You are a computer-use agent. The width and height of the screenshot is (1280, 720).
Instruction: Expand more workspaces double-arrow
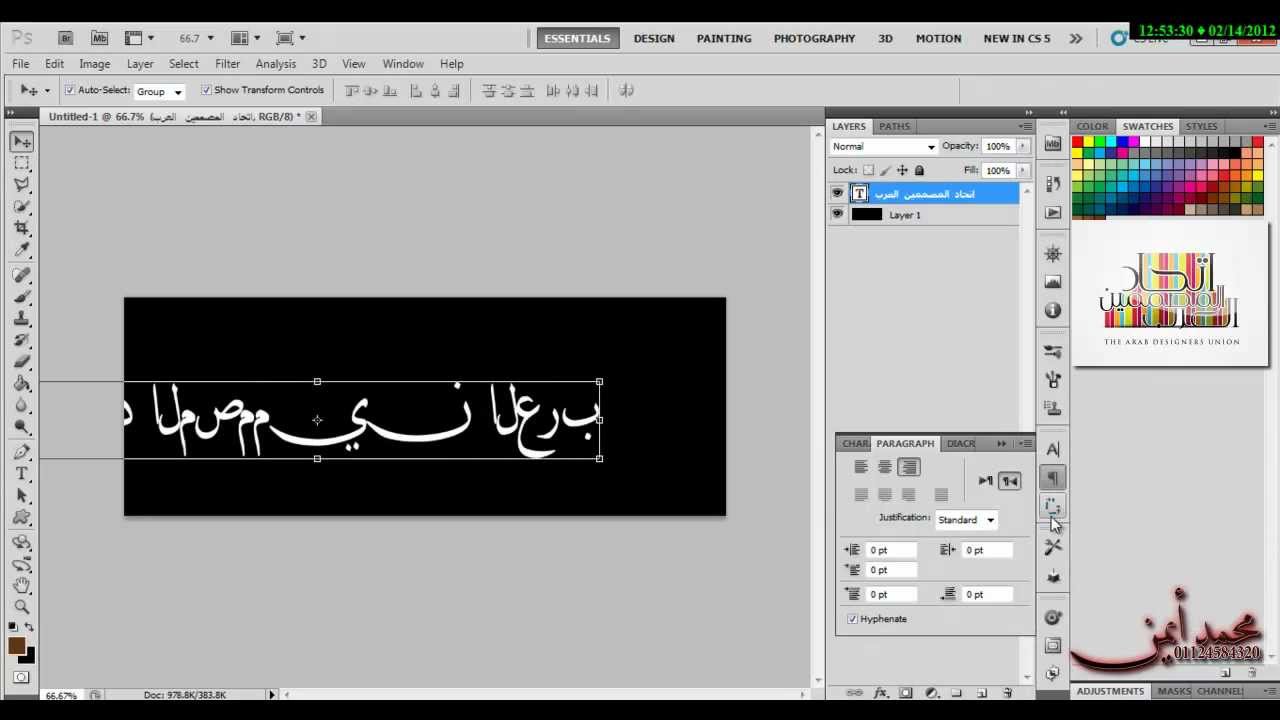click(x=1075, y=38)
